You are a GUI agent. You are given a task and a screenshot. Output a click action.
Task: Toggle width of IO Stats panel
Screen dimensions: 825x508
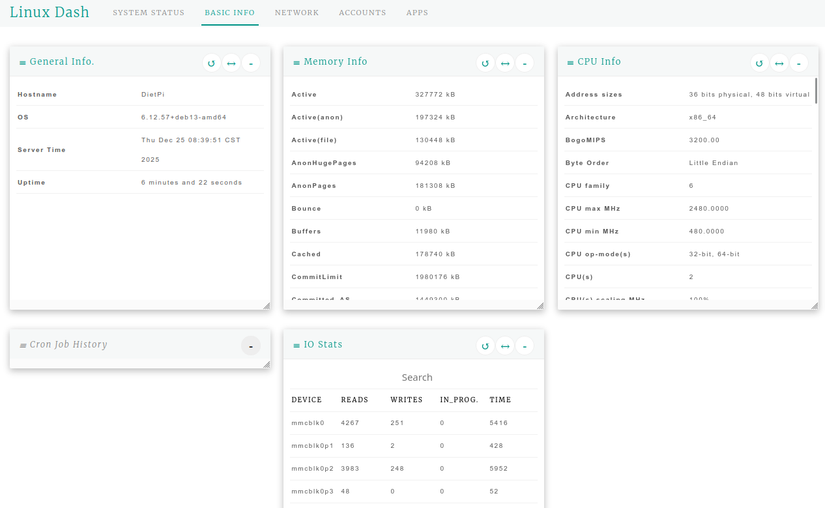(x=505, y=346)
